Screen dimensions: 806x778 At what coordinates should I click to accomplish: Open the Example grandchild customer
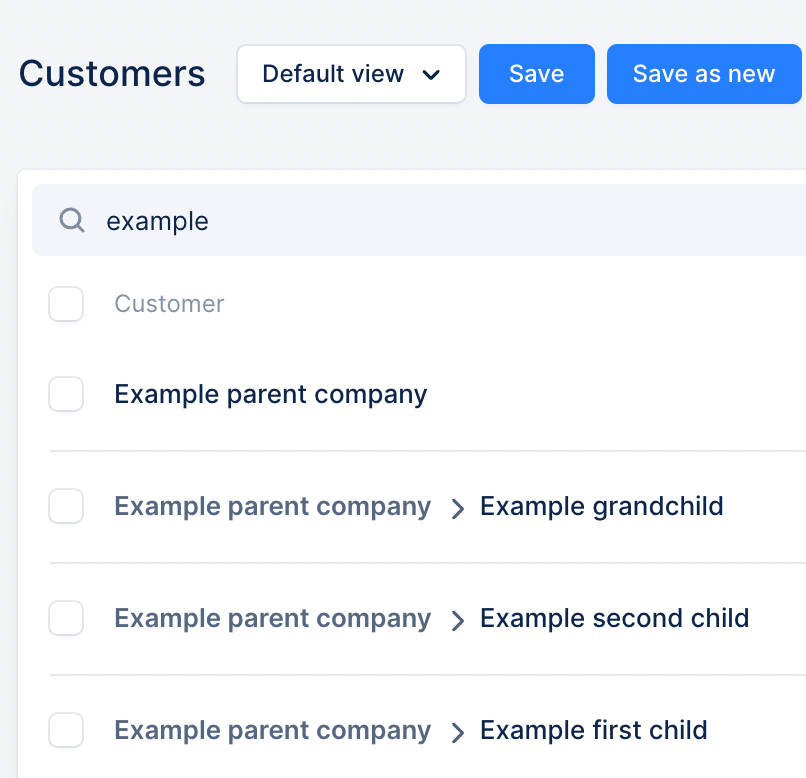[x=602, y=506]
